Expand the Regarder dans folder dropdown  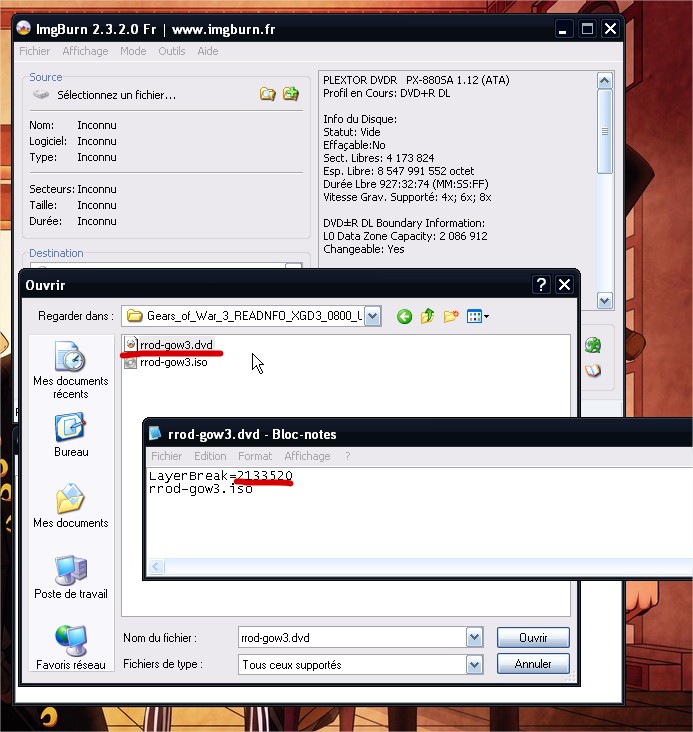[x=372, y=316]
